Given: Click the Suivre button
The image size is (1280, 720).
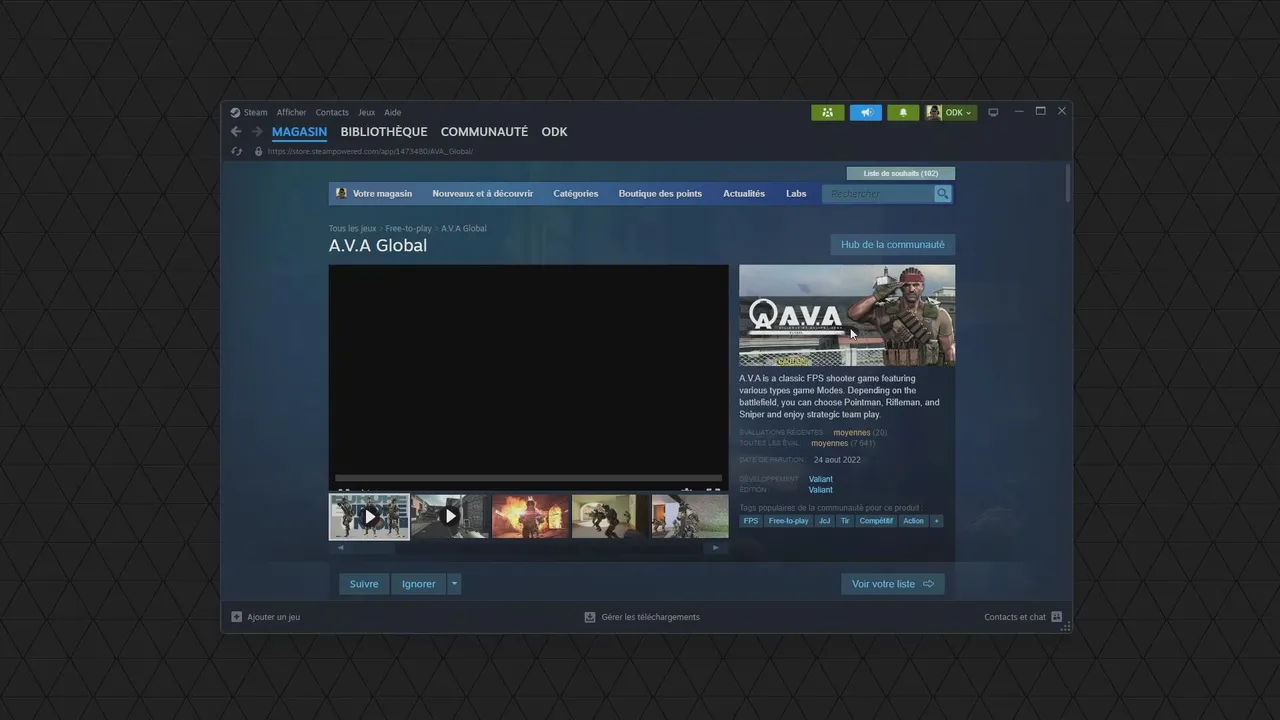Looking at the screenshot, I should tap(364, 584).
